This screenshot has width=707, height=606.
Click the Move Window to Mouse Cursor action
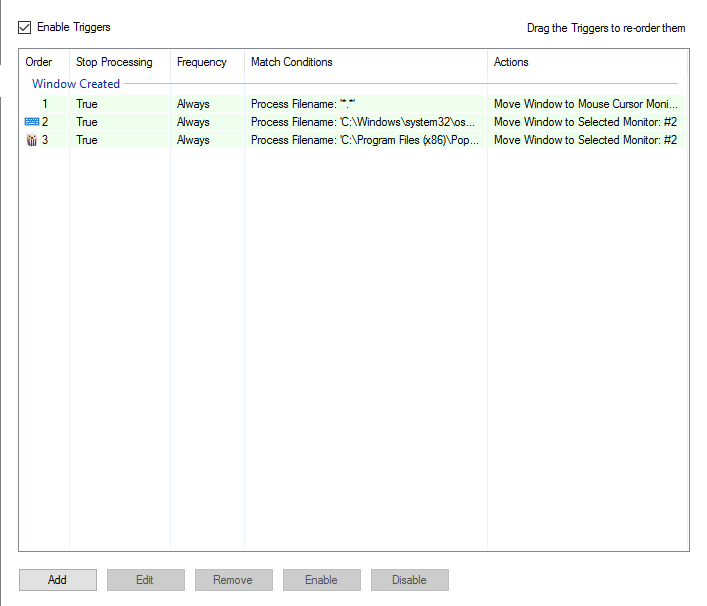(x=585, y=104)
